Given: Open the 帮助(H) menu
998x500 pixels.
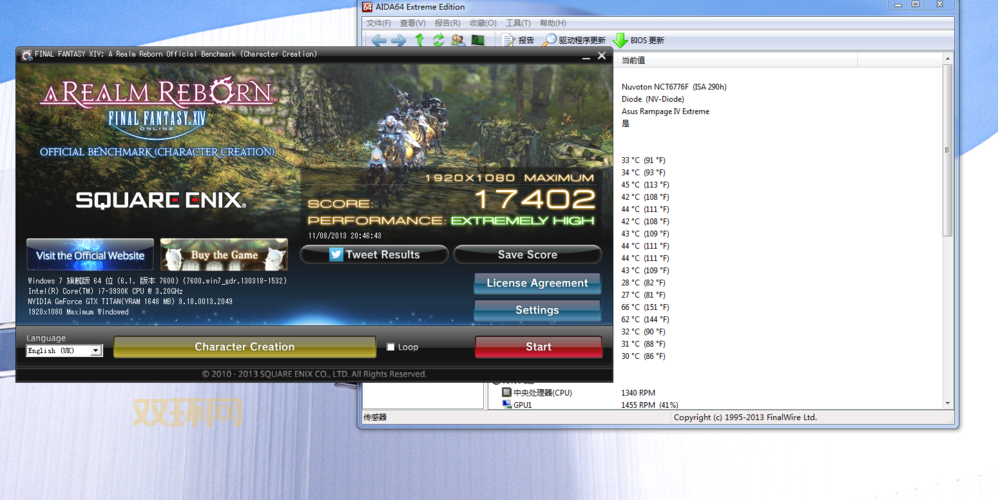Looking at the screenshot, I should [552, 23].
